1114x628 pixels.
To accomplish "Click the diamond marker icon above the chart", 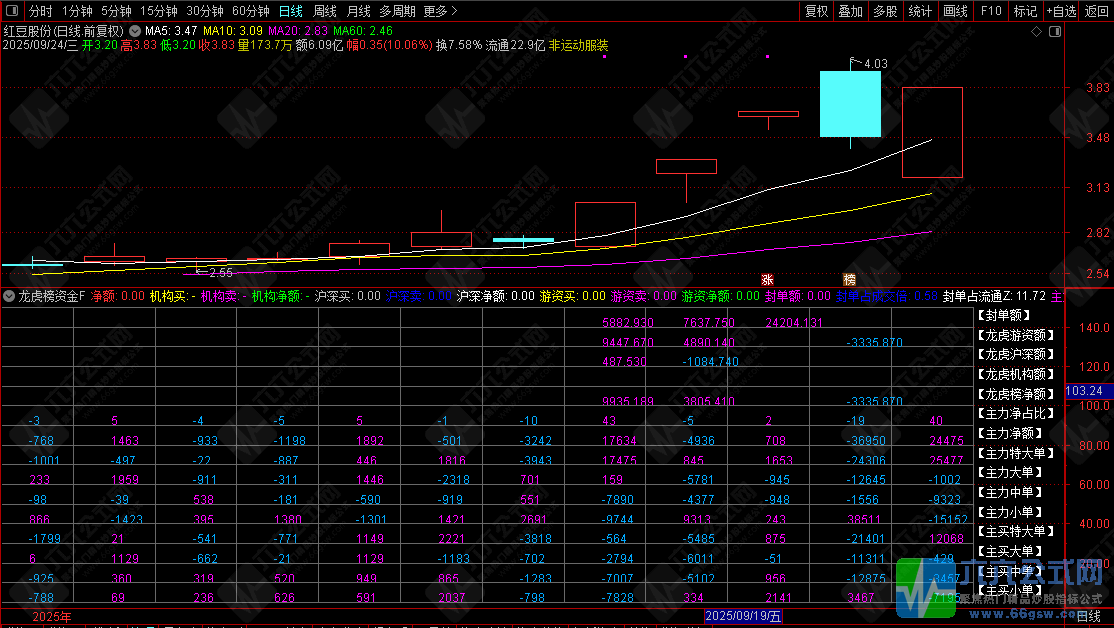I will pos(1037,31).
